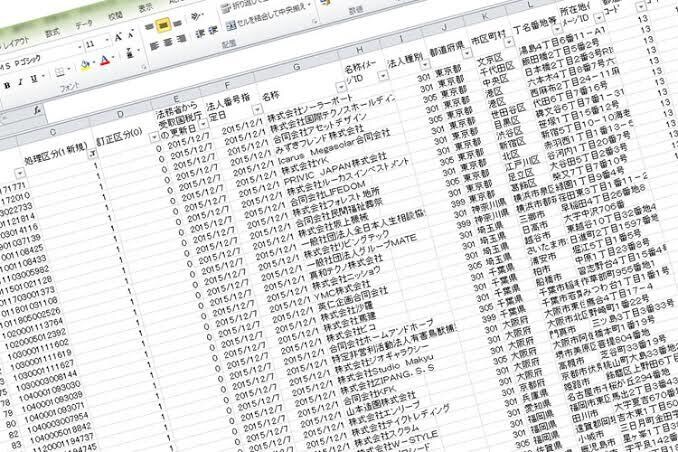Toggle italic formatting
Viewport: 678px width, 452px height.
20,82
